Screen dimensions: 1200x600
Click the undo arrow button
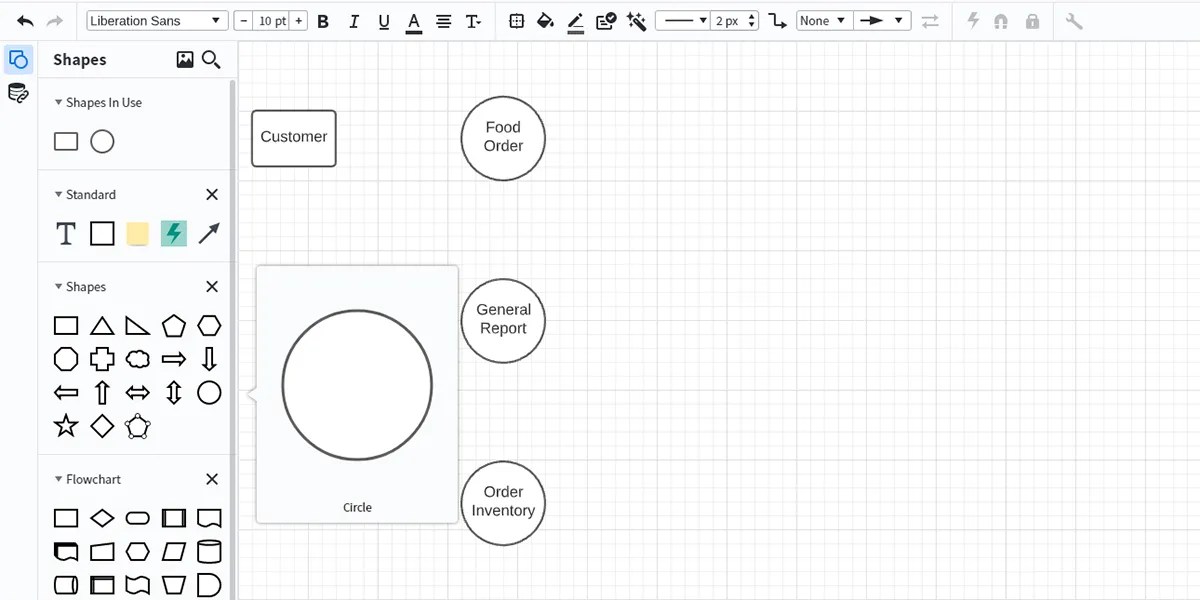(23, 19)
